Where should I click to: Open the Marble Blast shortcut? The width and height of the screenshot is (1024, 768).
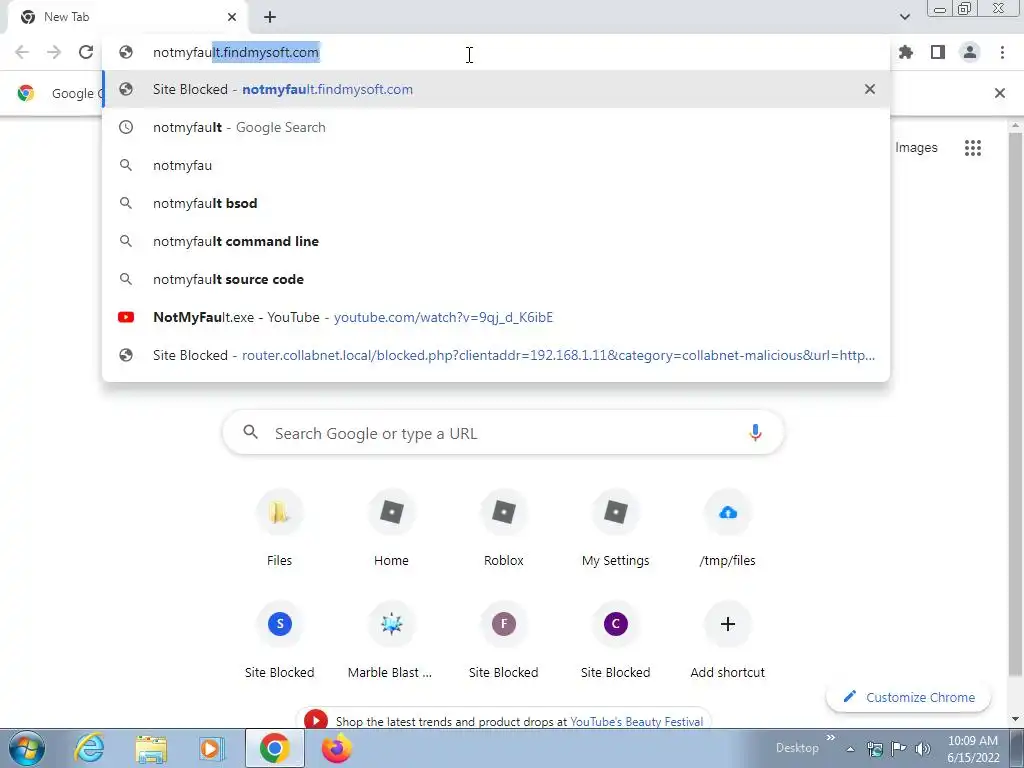click(x=391, y=641)
